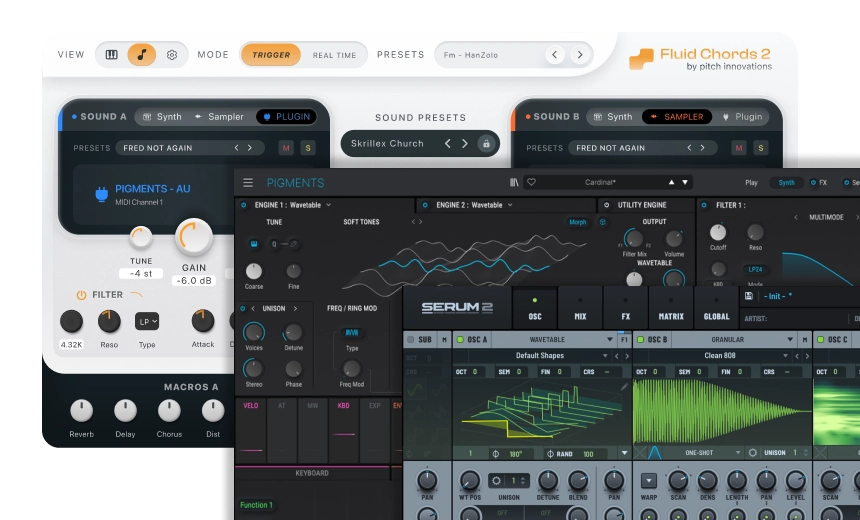Click the Function 1 button in Pigments

point(256,505)
